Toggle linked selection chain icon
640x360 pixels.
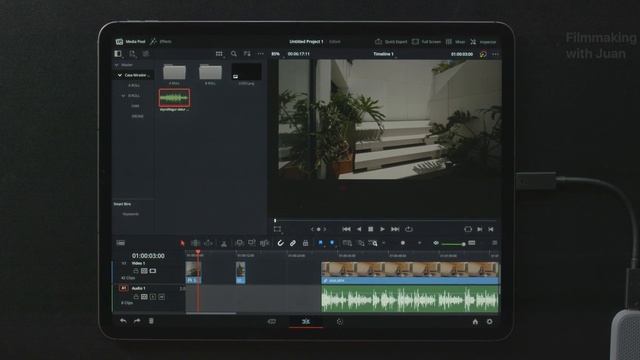(x=293, y=243)
